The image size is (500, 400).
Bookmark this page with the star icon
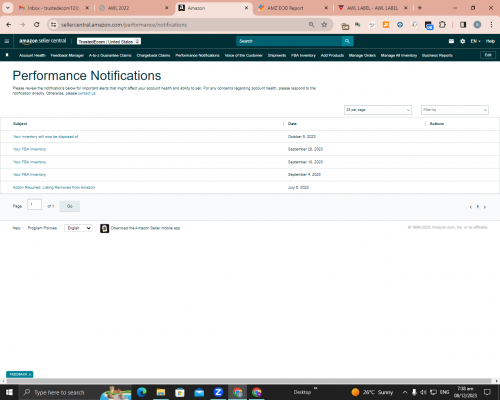coord(324,25)
